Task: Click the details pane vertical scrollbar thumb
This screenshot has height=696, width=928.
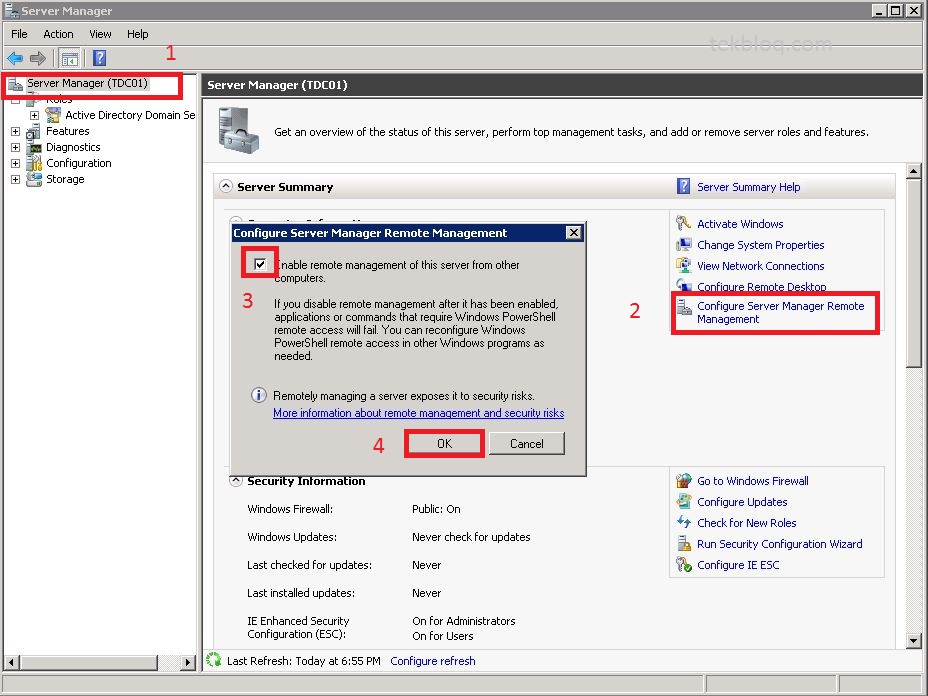Action: (913, 273)
